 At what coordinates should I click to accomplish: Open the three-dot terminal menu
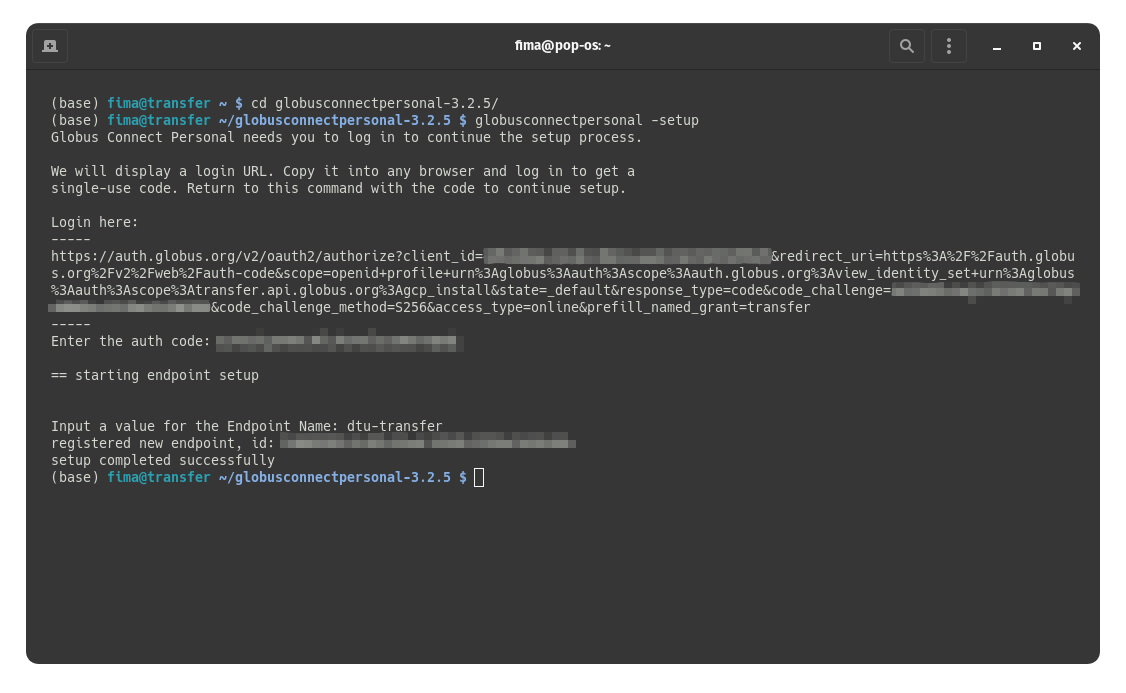click(948, 46)
